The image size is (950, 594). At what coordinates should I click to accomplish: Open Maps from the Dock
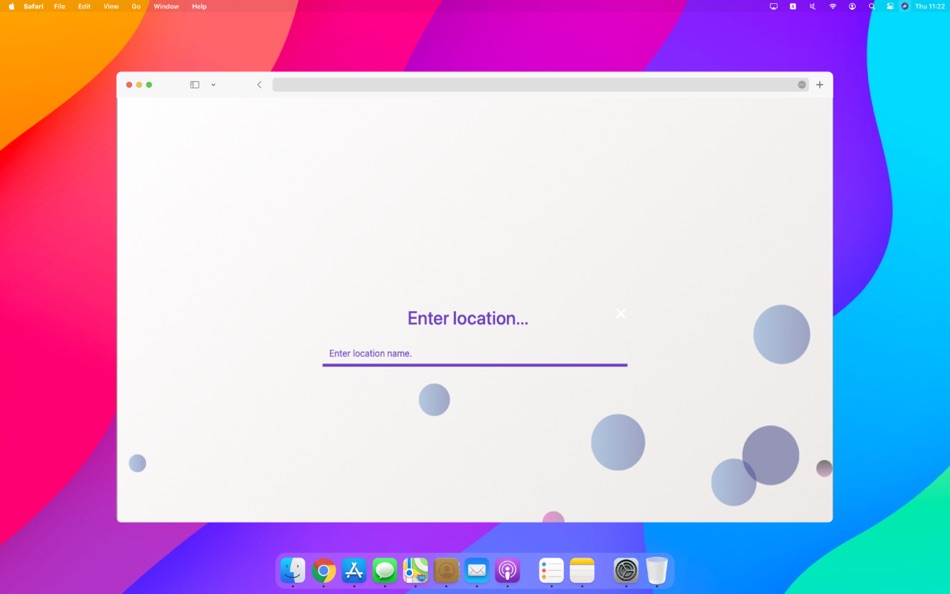pos(416,571)
